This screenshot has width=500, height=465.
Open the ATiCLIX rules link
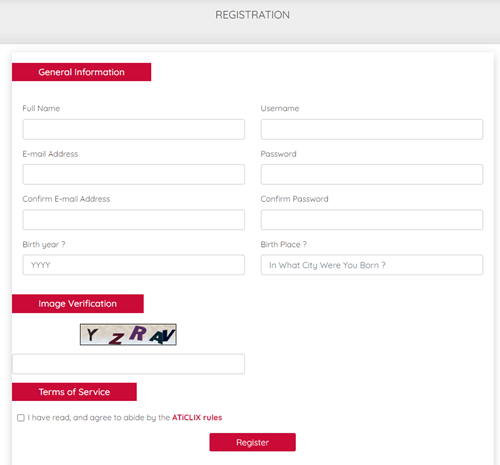(197, 417)
